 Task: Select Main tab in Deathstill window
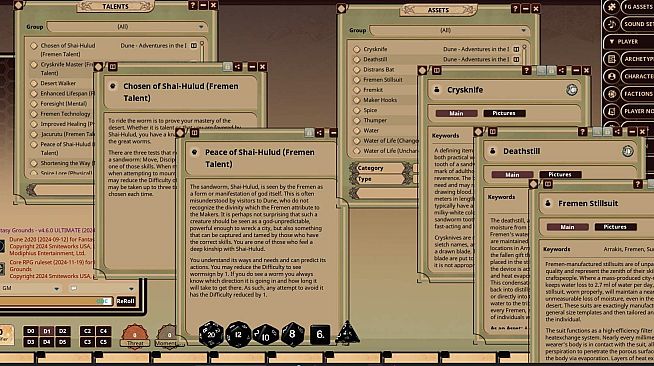click(x=512, y=175)
